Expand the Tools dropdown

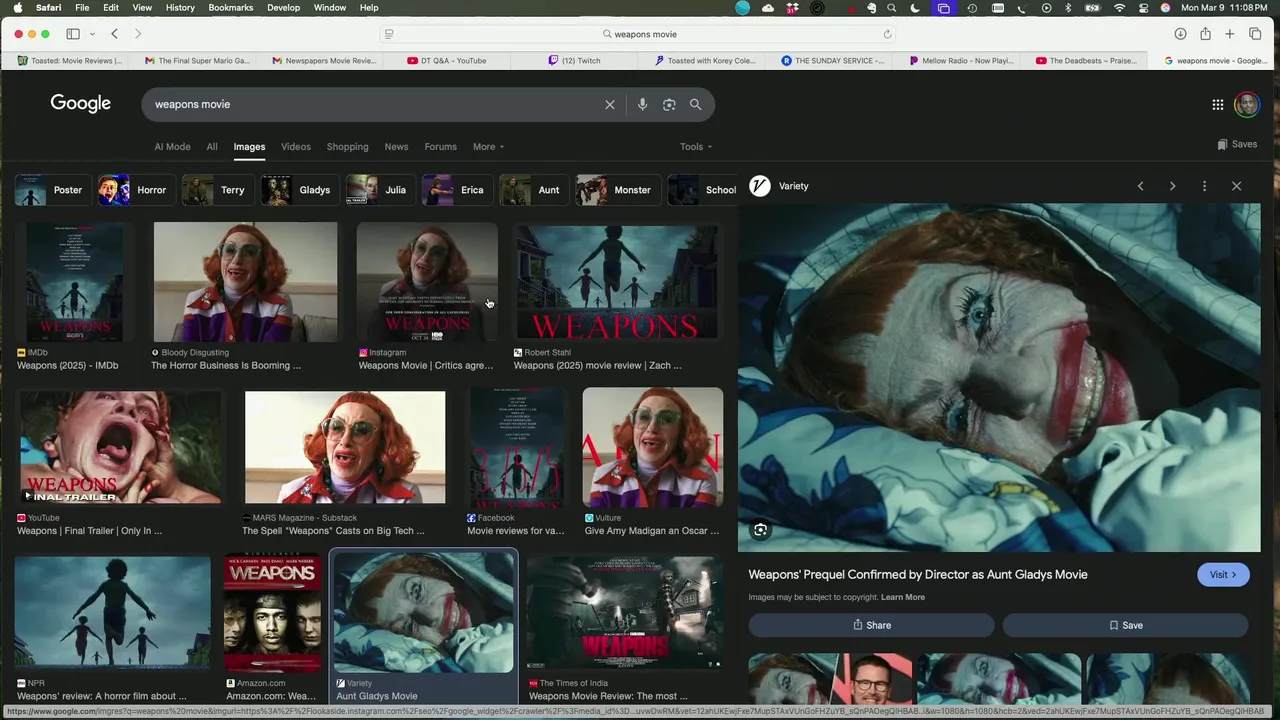point(696,147)
